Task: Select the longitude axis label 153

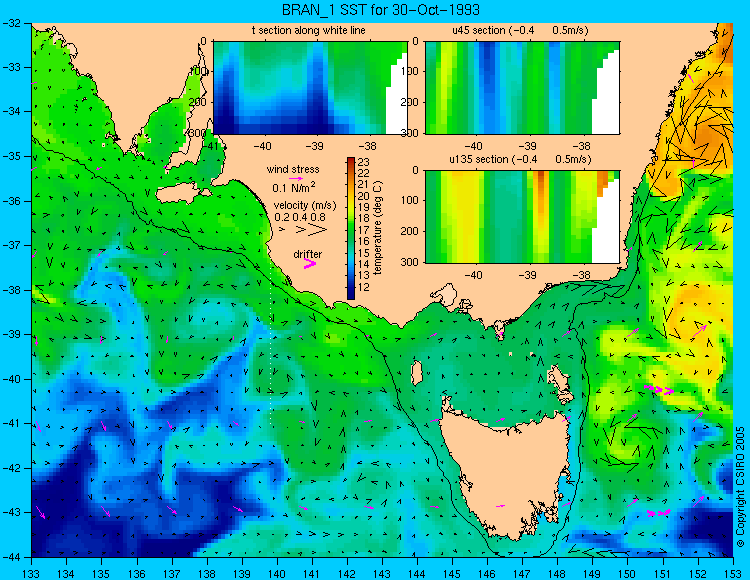Action: tap(732, 573)
